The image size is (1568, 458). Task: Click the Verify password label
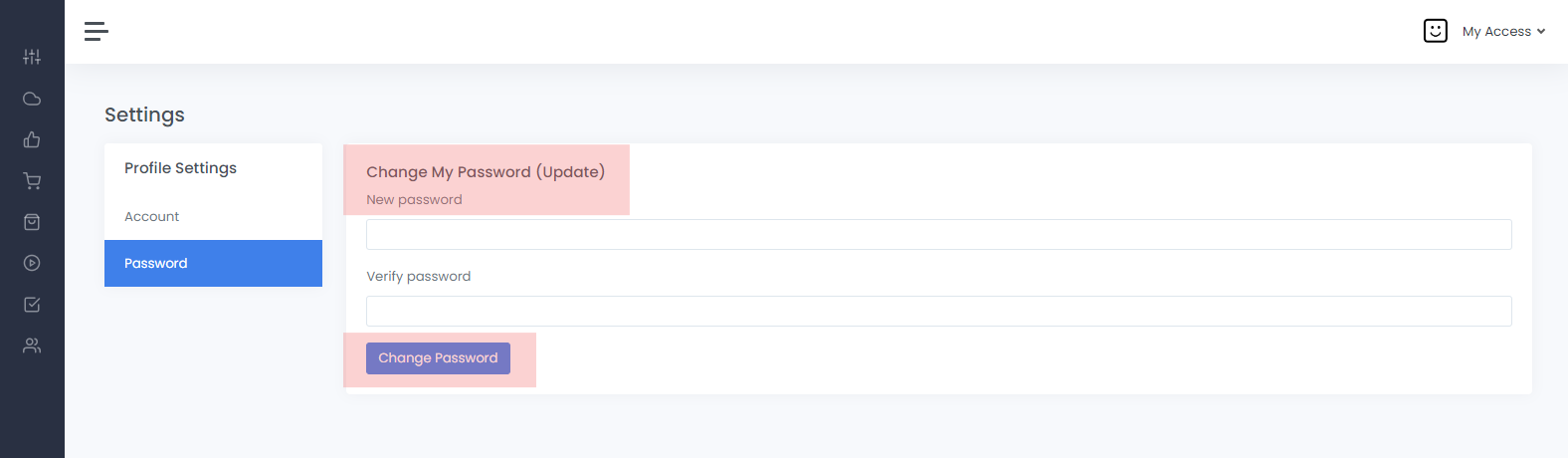pyautogui.click(x=418, y=277)
